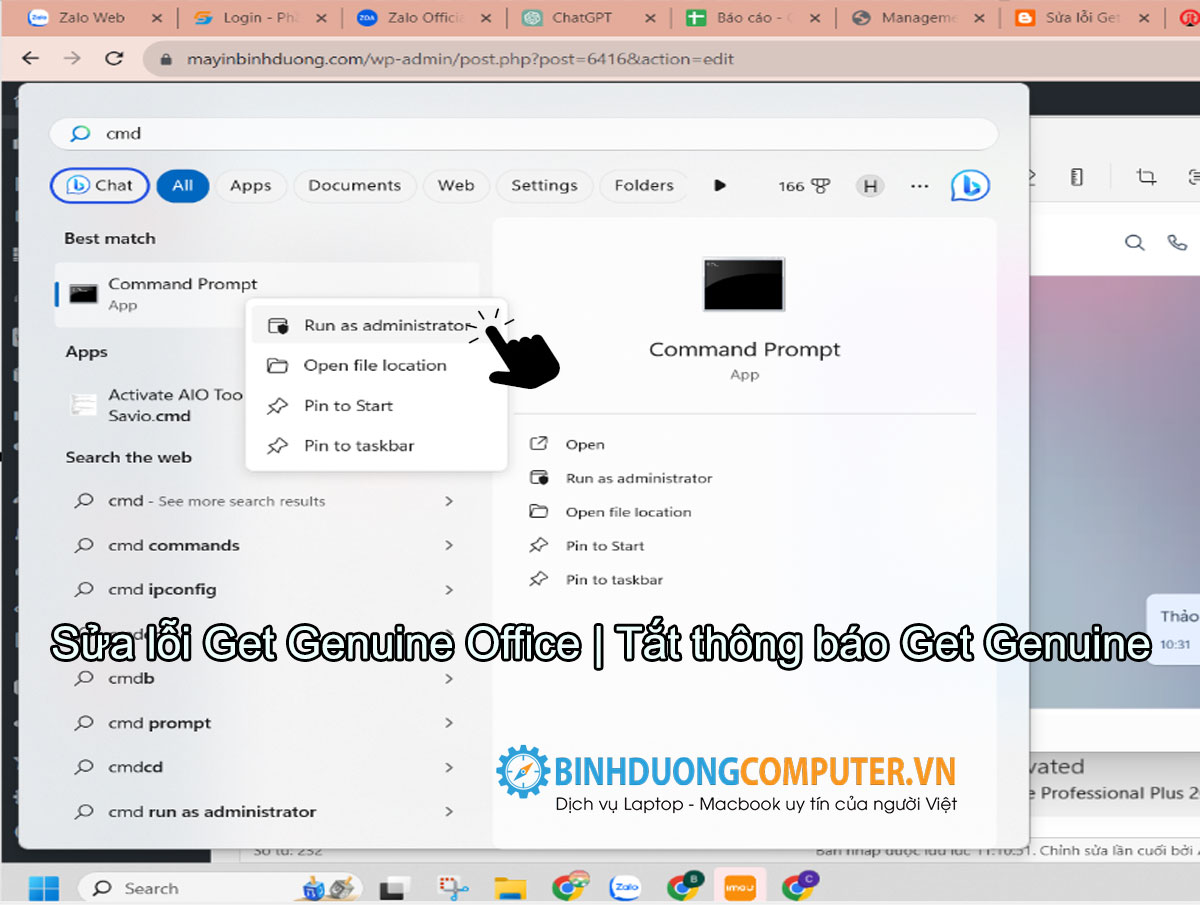The height and width of the screenshot is (905, 1200).
Task: Select the Web search filter
Action: tap(456, 185)
